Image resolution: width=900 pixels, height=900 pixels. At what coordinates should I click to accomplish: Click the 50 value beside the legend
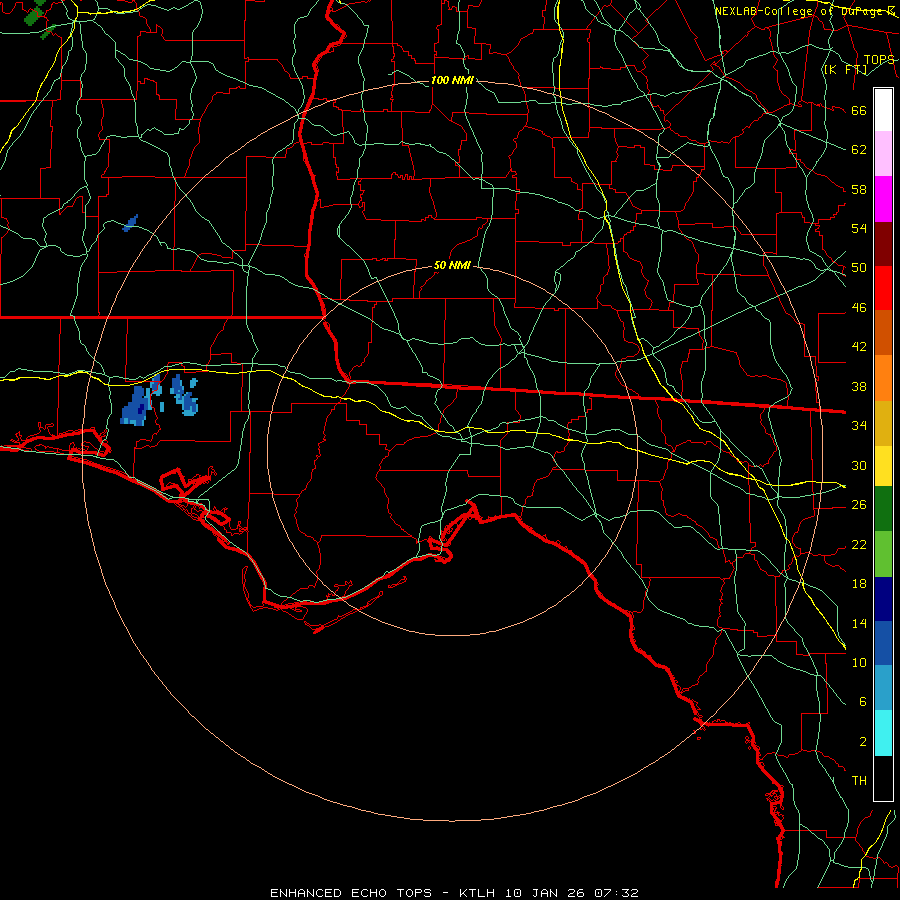pos(859,268)
